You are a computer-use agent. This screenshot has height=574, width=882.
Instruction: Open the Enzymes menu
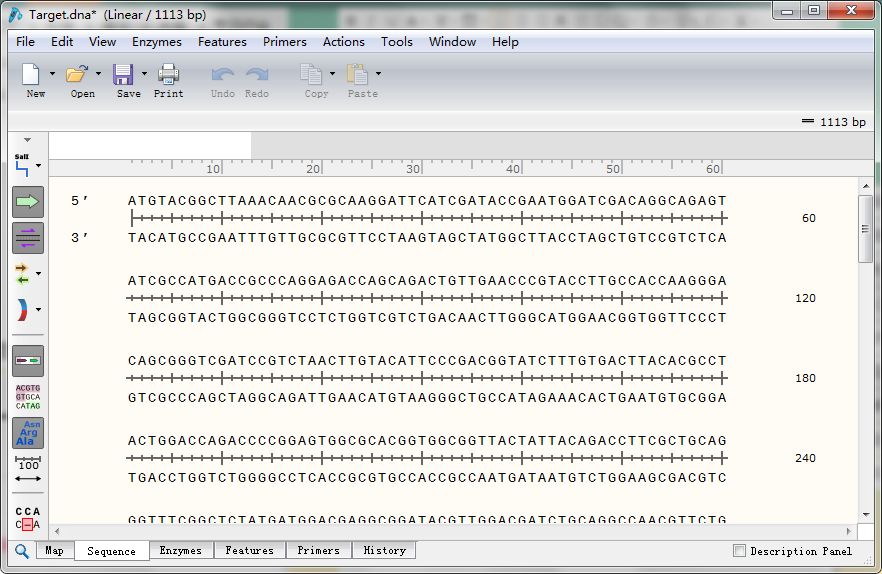coord(157,42)
